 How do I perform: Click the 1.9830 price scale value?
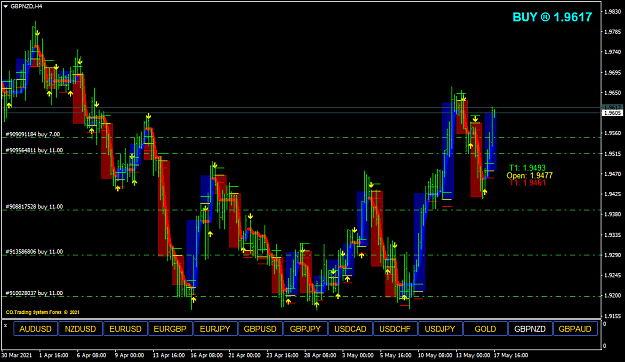pos(613,12)
